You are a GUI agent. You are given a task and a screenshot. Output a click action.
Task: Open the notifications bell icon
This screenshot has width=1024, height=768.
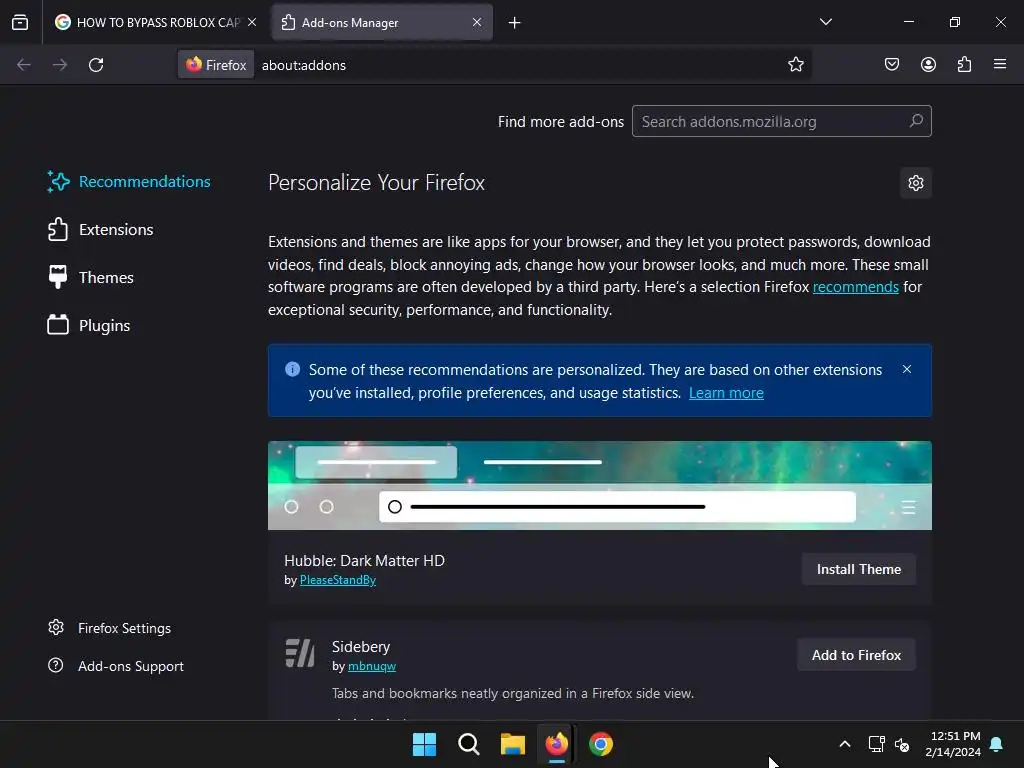tap(996, 744)
